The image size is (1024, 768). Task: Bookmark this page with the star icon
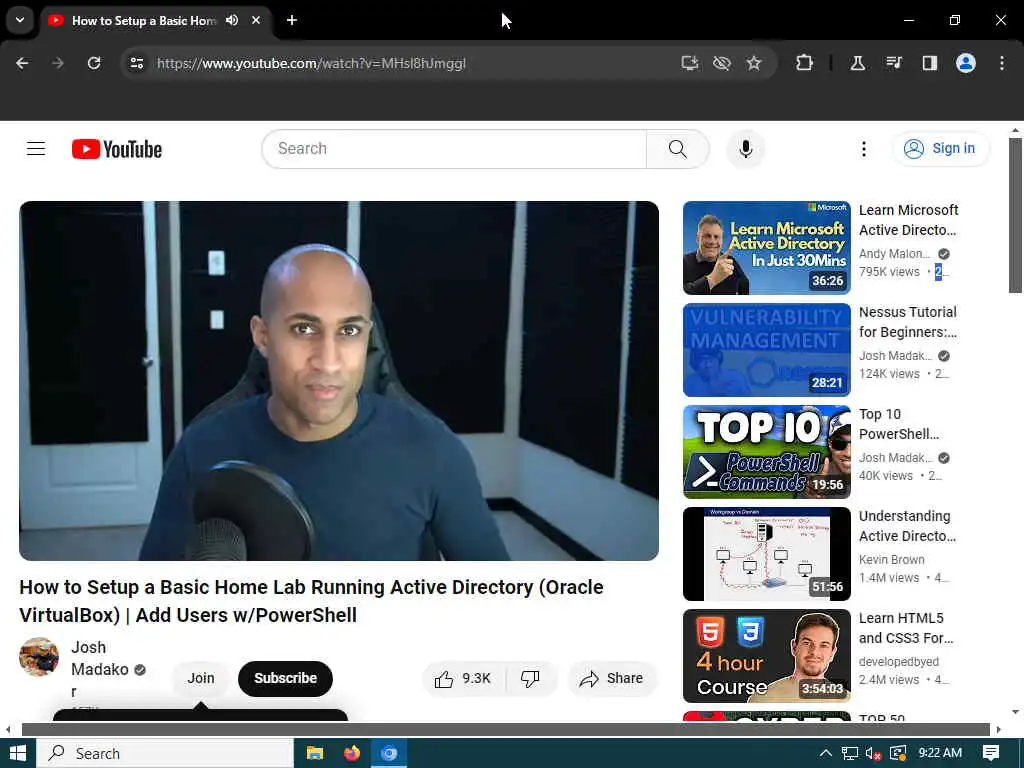pyautogui.click(x=754, y=63)
